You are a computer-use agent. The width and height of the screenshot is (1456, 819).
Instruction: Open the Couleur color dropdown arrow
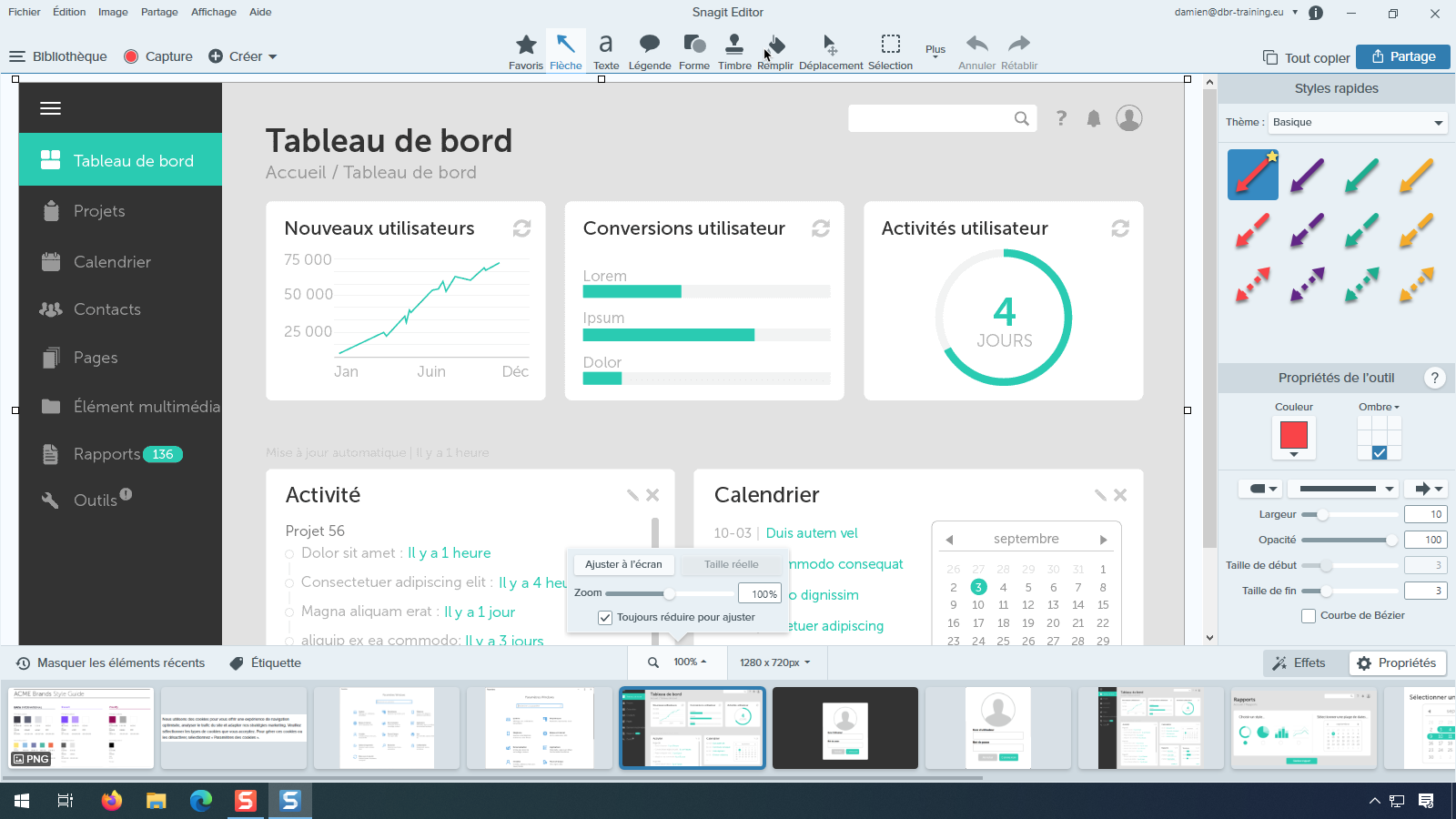pyautogui.click(x=1294, y=454)
